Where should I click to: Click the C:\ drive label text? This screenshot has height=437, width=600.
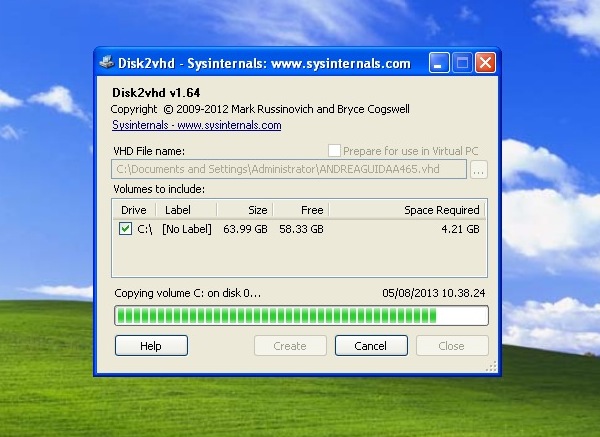click(x=145, y=229)
